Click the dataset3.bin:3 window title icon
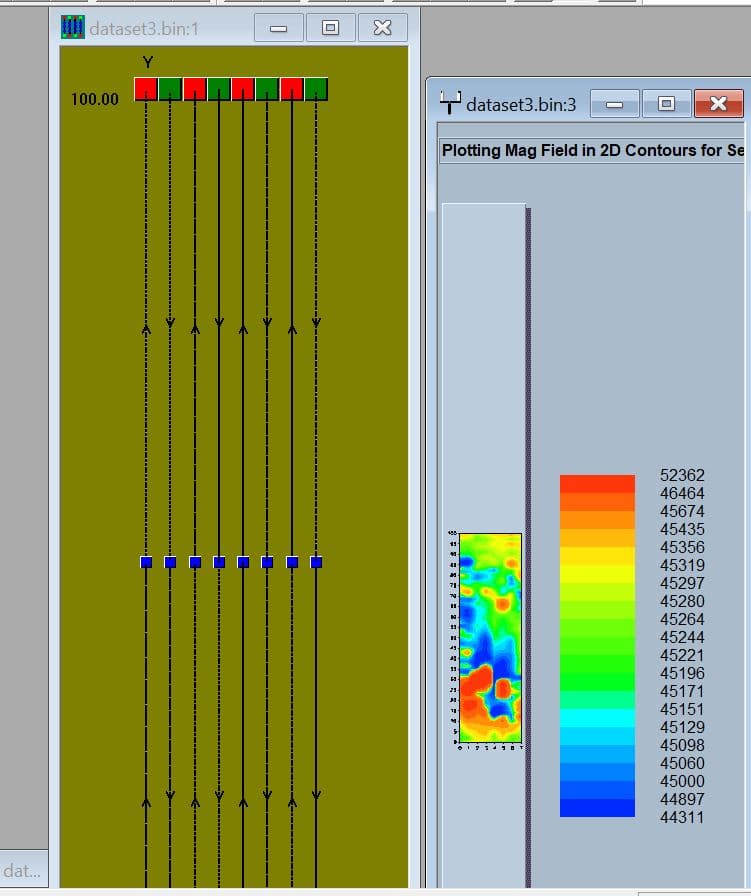 pos(451,103)
